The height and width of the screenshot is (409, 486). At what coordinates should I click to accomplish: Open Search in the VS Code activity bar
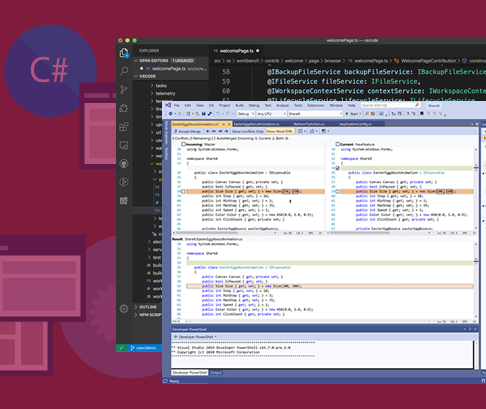click(124, 71)
